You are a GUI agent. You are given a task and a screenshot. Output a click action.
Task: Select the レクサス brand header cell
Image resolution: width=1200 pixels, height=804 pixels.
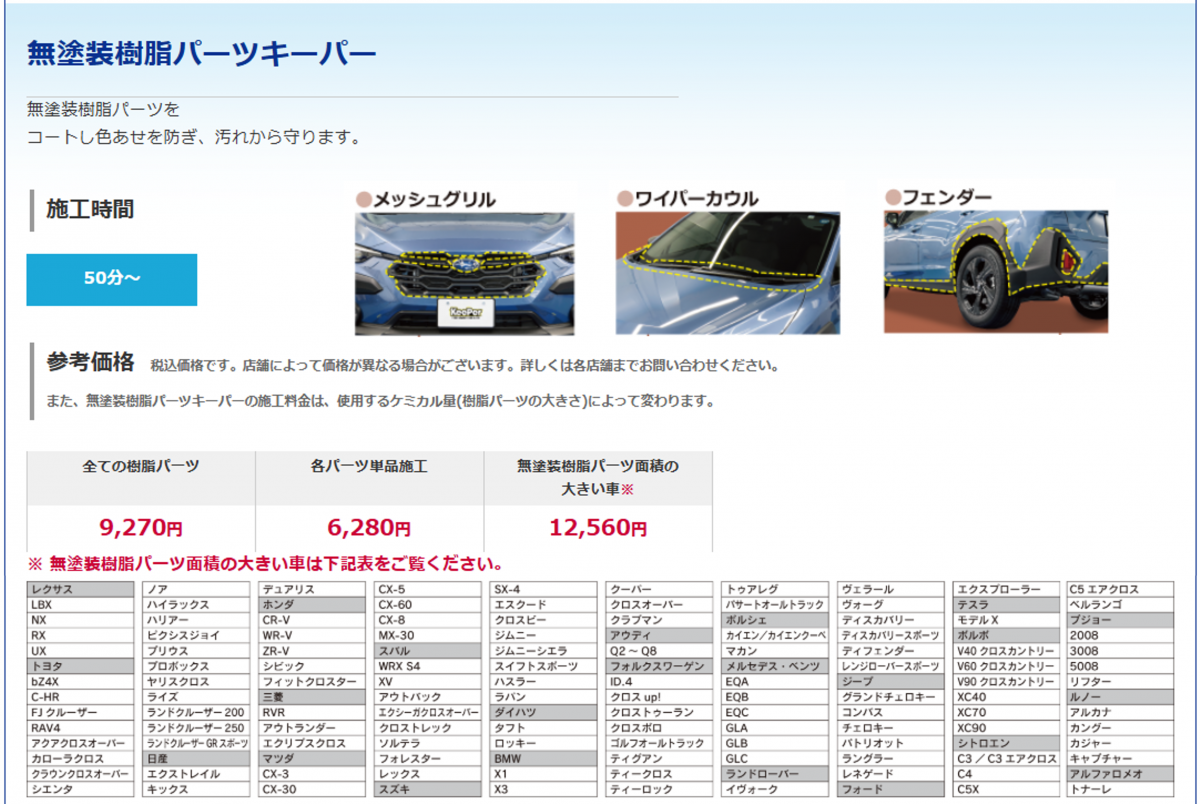[80, 590]
